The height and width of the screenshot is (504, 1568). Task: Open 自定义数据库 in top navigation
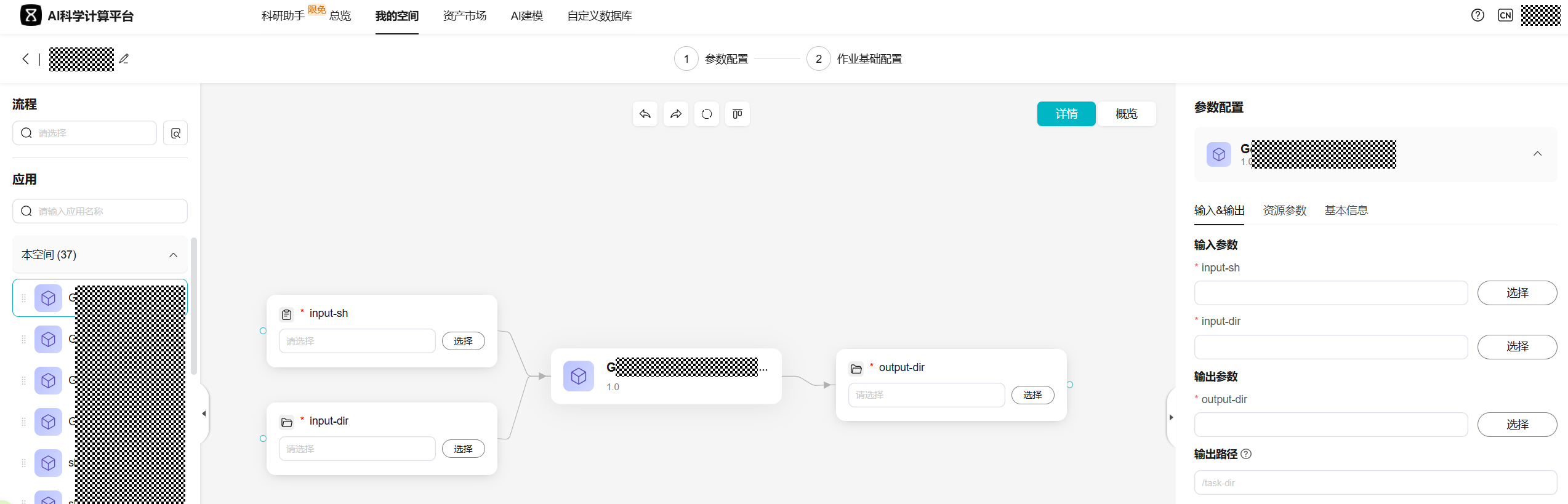click(600, 16)
